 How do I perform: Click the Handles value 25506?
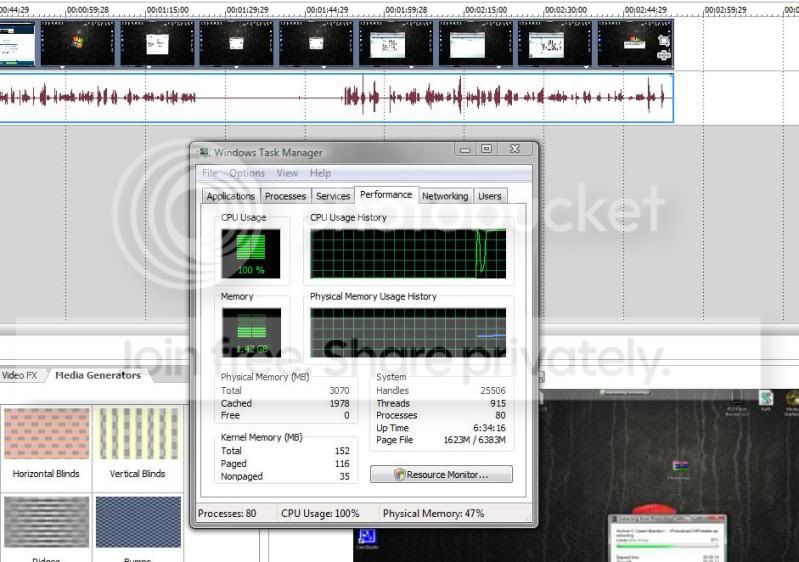pyautogui.click(x=493, y=391)
